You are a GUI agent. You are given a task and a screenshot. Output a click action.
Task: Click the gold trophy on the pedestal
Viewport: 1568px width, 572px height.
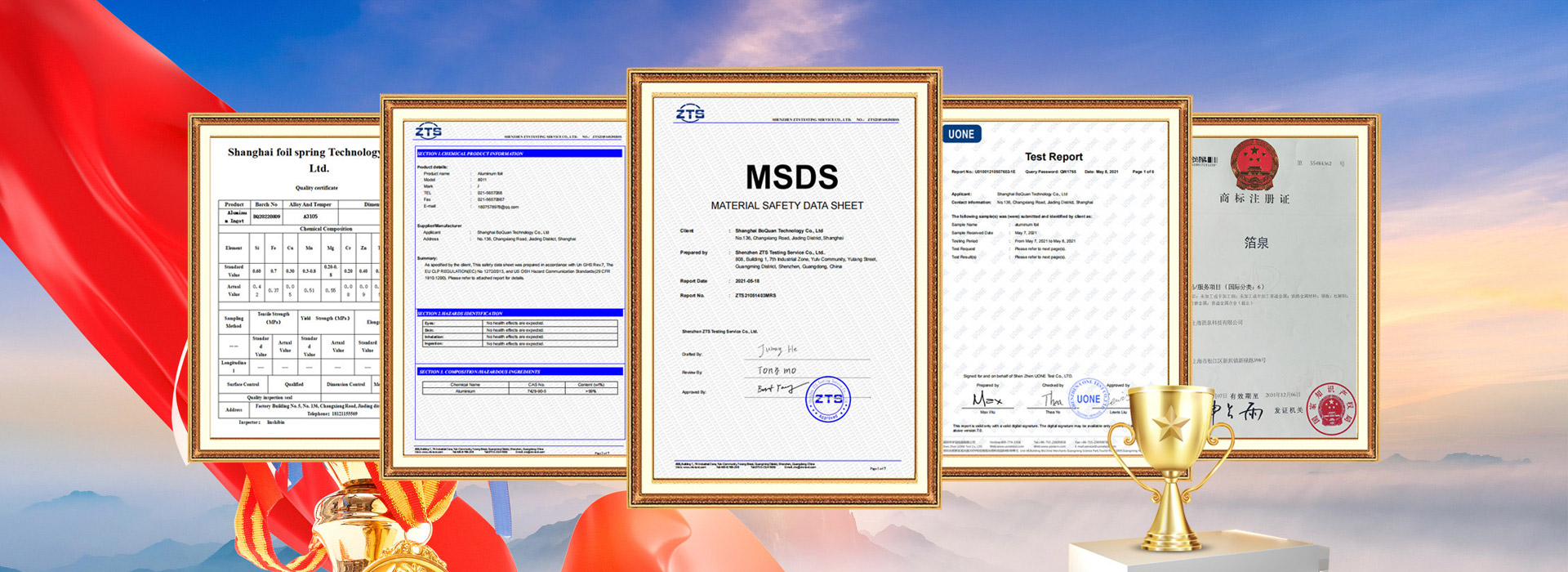1170,466
